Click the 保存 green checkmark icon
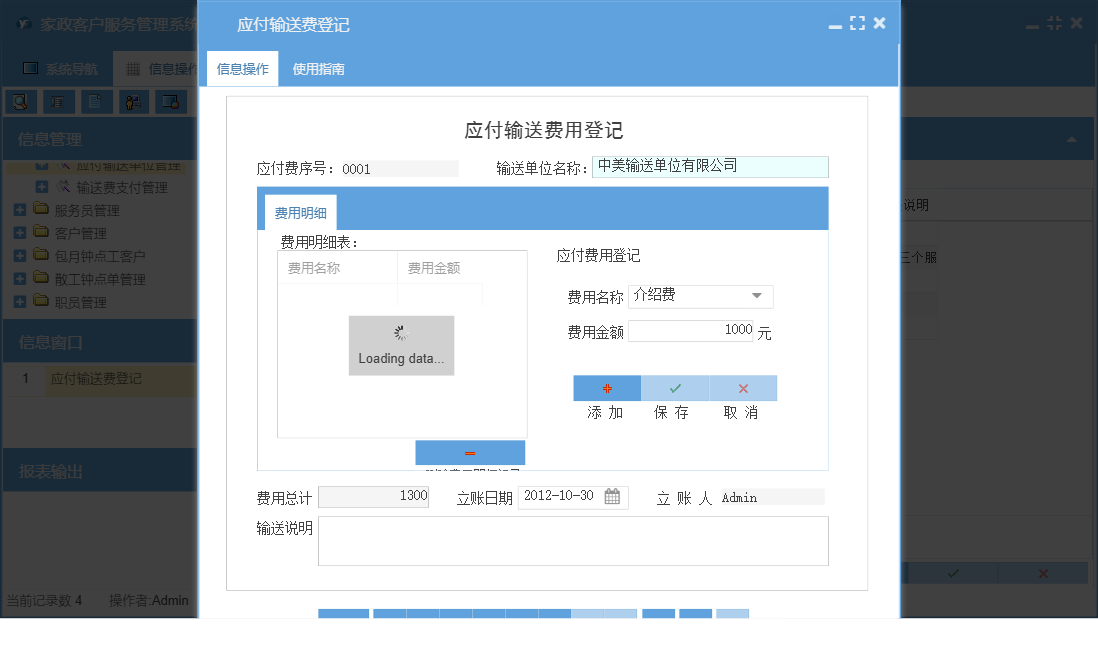The width and height of the screenshot is (1098, 650). point(674,388)
